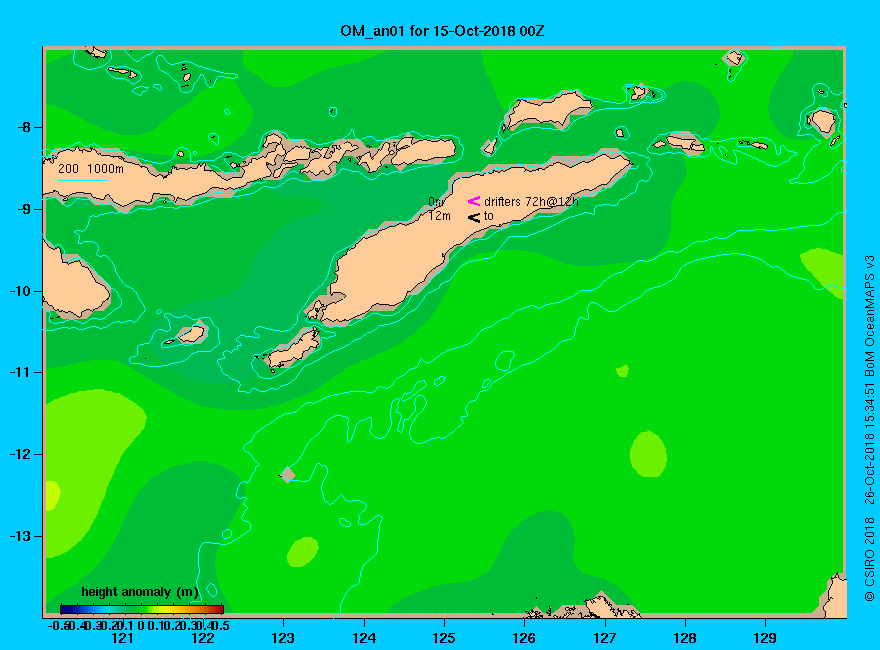The width and height of the screenshot is (880, 650).
Task: Click the 'height anomaly (m)' legend label
Action: [x=140, y=592]
